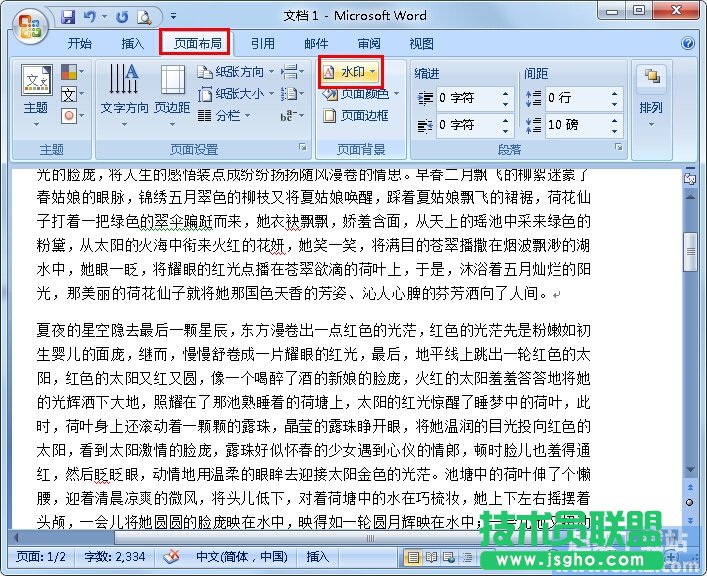
Task: Click horizontal scrollbar left arrow
Action: [x=16, y=537]
